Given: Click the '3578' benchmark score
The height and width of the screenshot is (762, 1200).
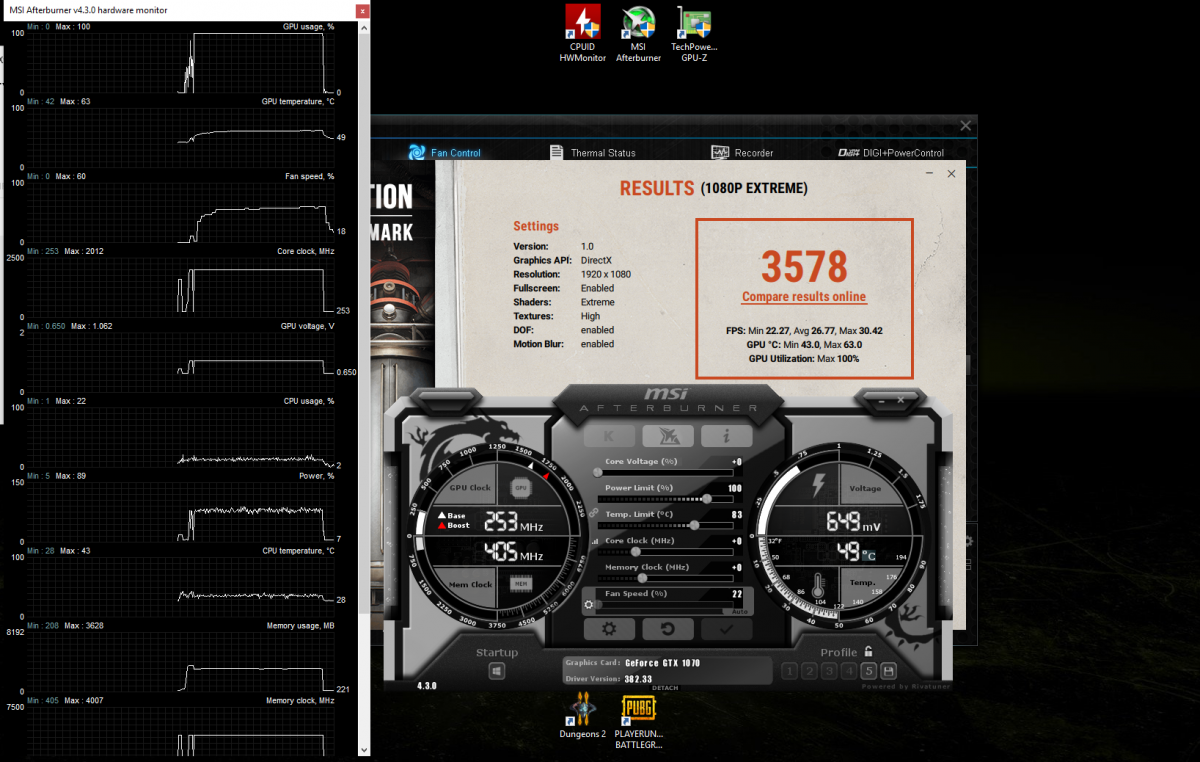Looking at the screenshot, I should click(804, 266).
